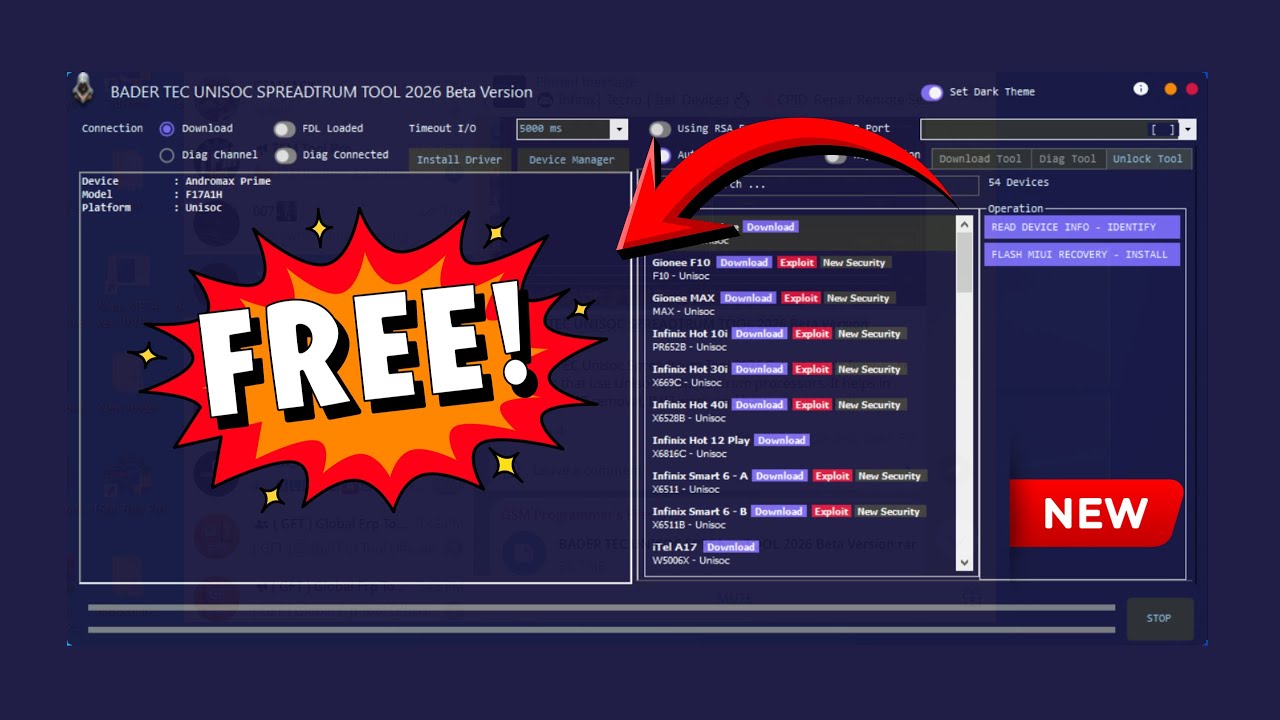Click iTel A17 Download badge
The width and height of the screenshot is (1280, 720).
point(731,547)
